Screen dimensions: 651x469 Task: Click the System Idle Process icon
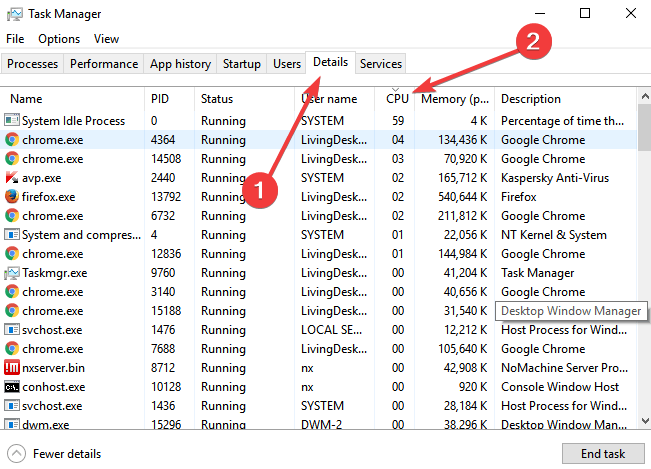[12, 121]
